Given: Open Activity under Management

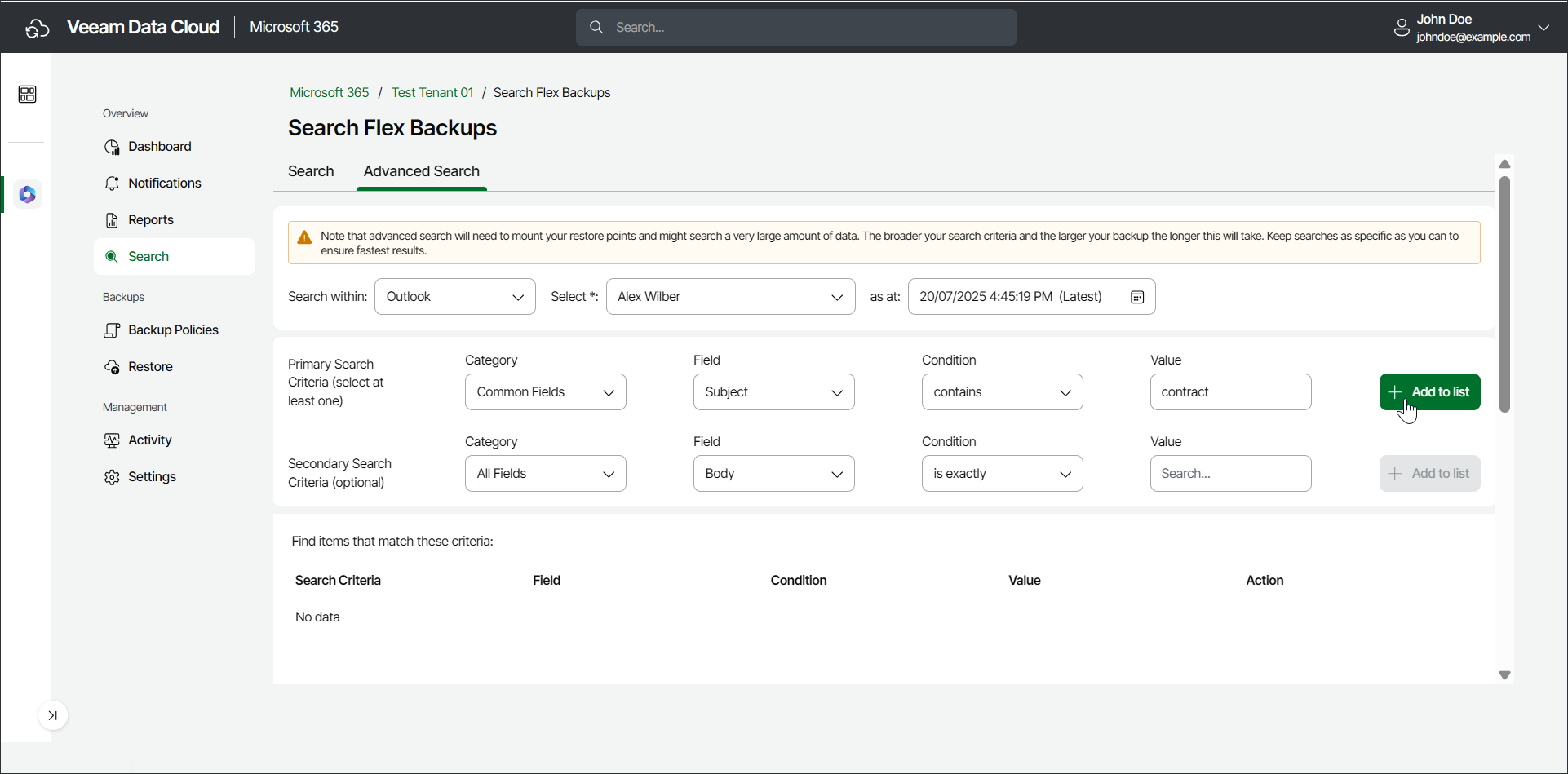Looking at the screenshot, I should coord(175,440).
